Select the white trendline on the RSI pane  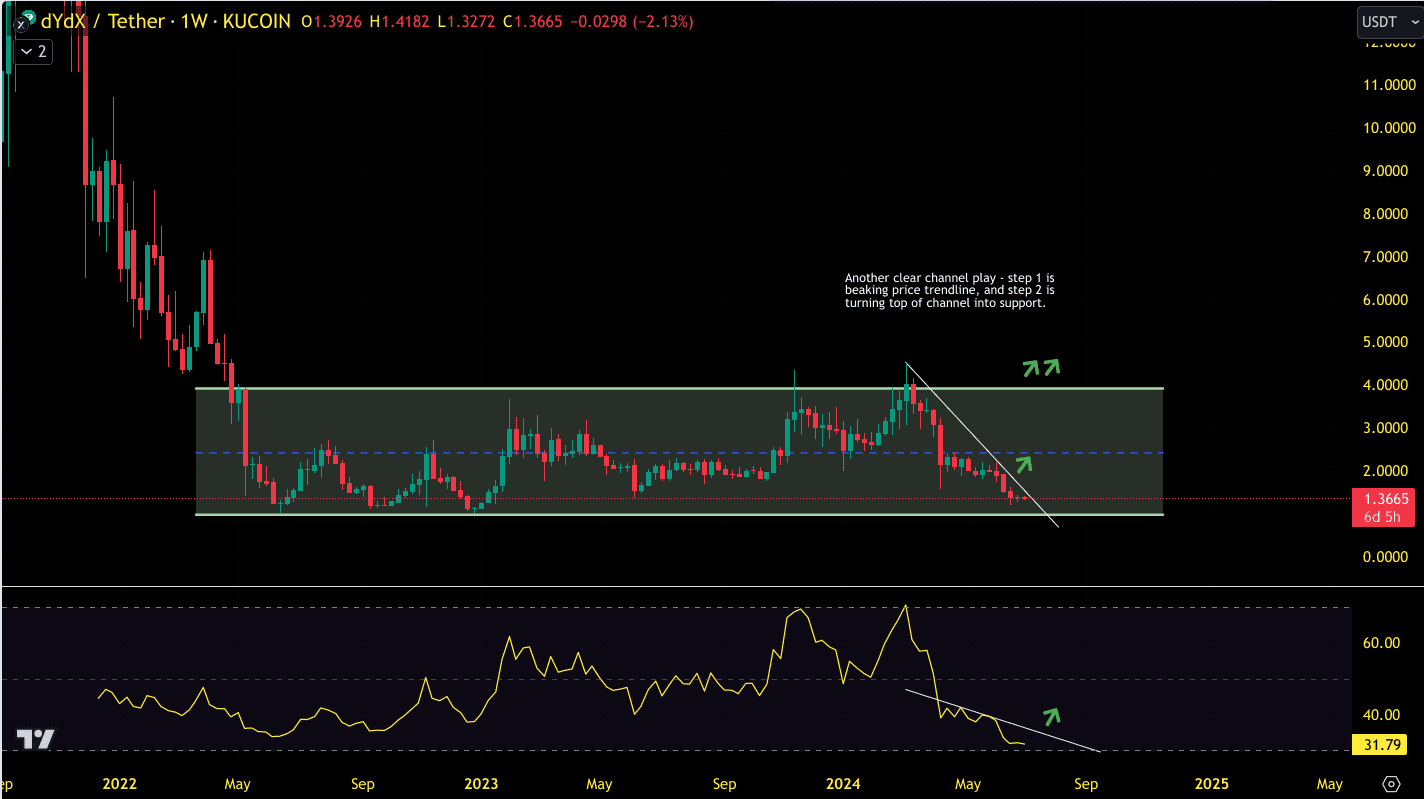point(1003,720)
